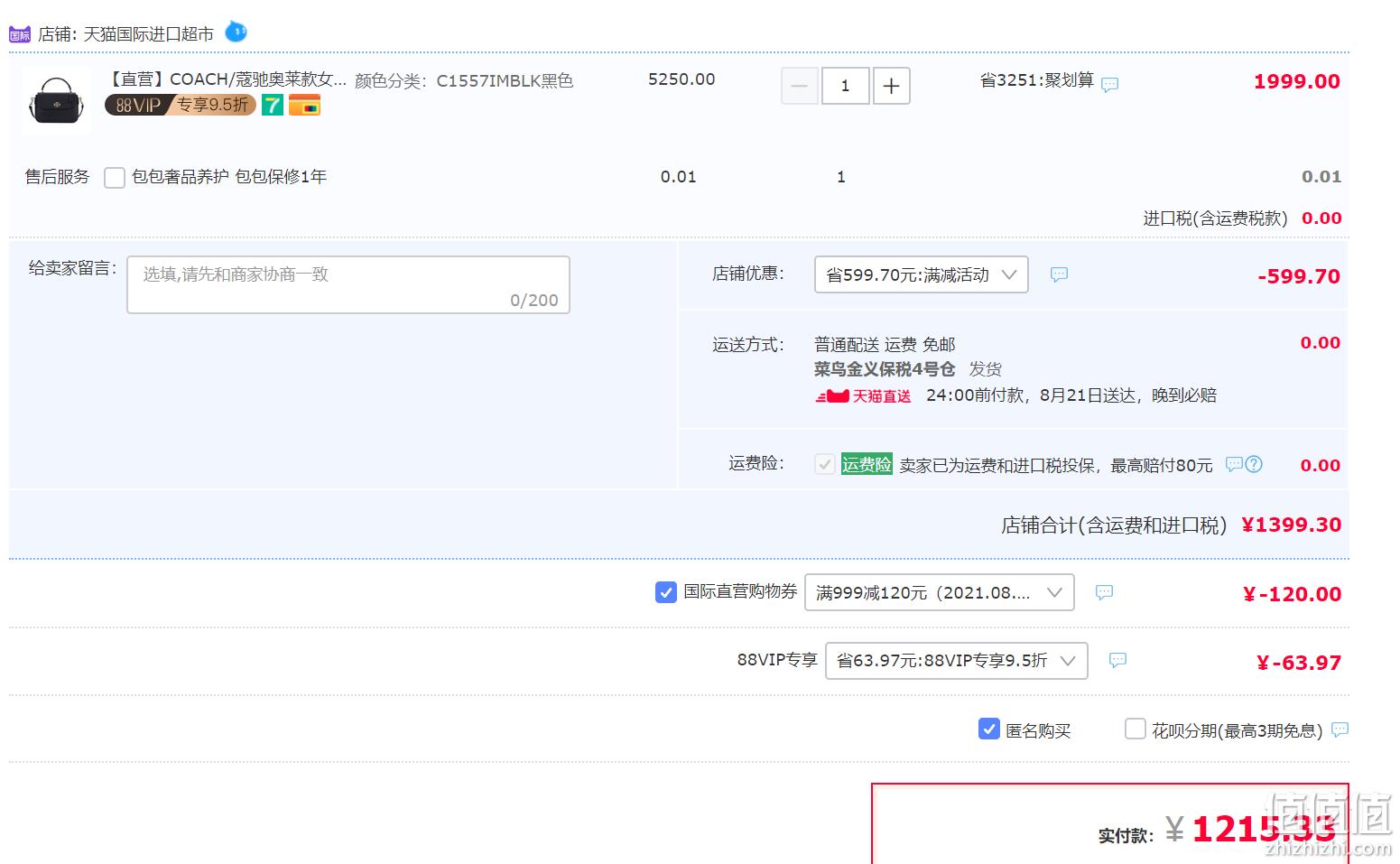Enable 包包奢品养护 包包保修1年 checkbox

point(115,178)
